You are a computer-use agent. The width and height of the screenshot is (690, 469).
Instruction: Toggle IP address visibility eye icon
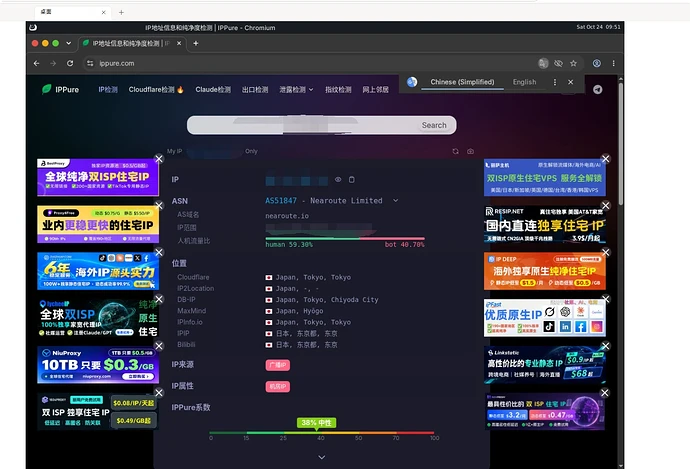pos(338,180)
